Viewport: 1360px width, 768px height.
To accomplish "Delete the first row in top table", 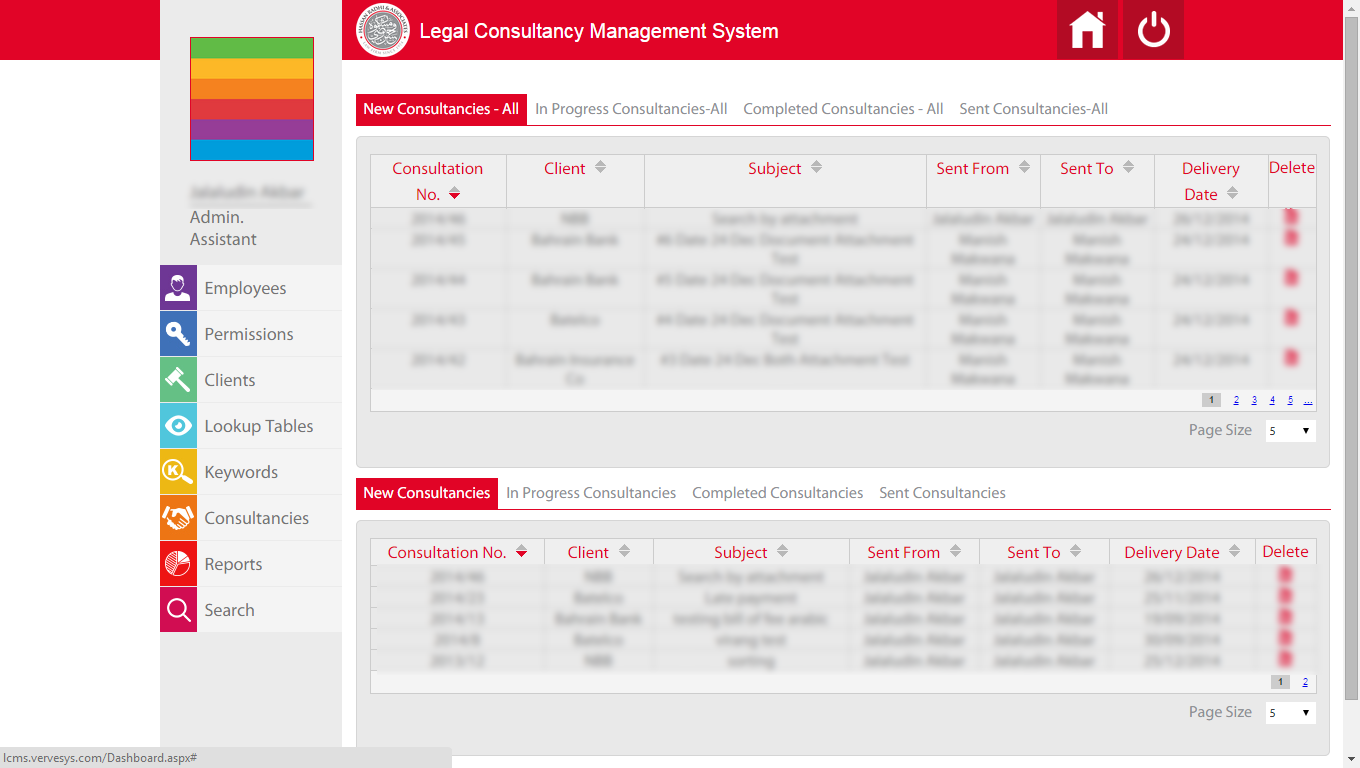I will tap(1291, 217).
